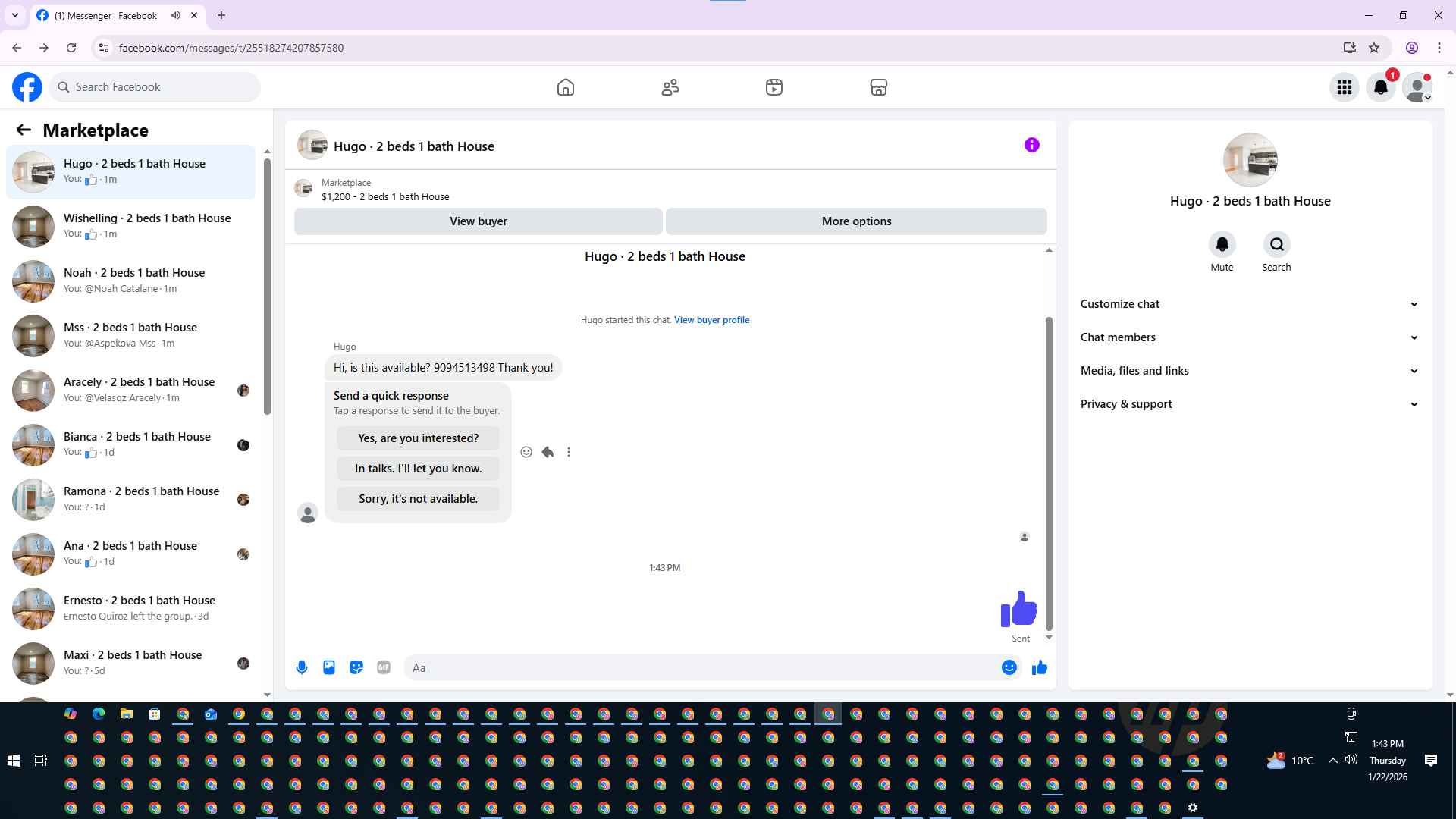Open Hugo's listing thumbnail in header
1456x819 pixels.
pos(312,145)
